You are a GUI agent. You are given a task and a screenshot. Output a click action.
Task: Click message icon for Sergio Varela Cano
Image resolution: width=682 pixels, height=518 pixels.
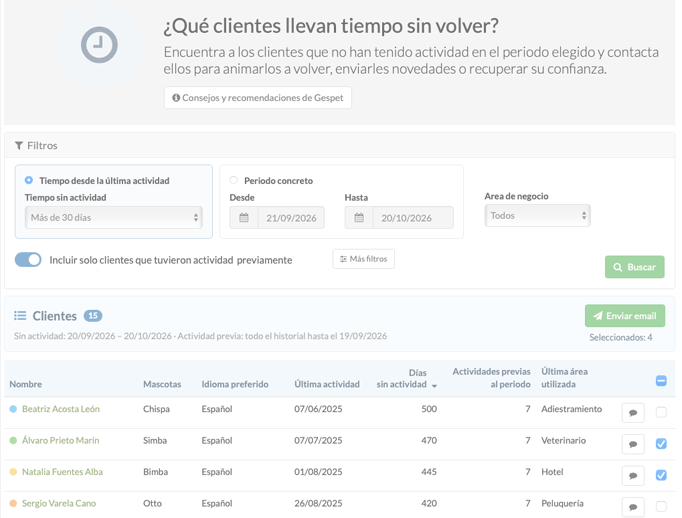(x=633, y=507)
